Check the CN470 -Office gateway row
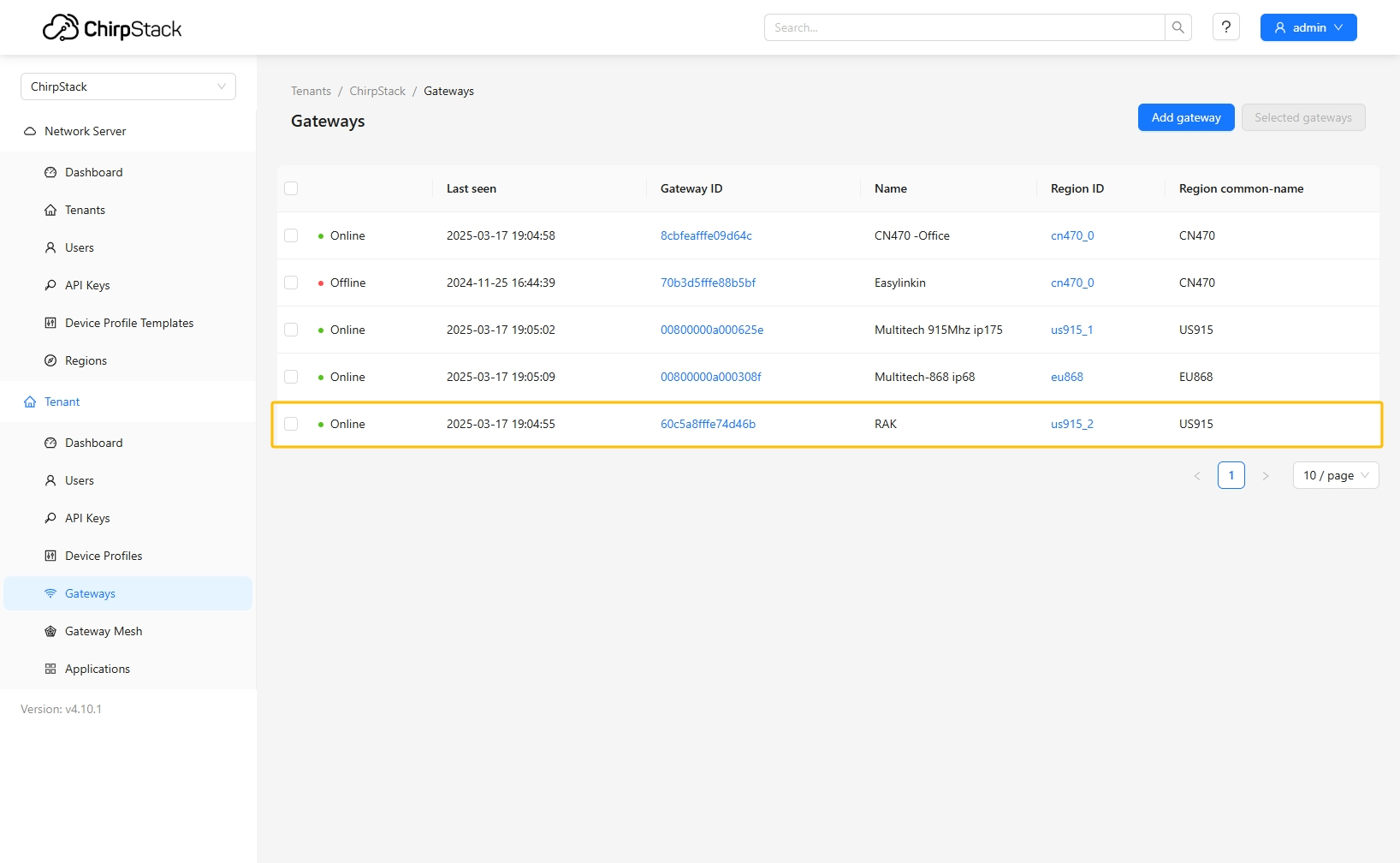Screen dimensions: 1400x863 tap(291, 235)
